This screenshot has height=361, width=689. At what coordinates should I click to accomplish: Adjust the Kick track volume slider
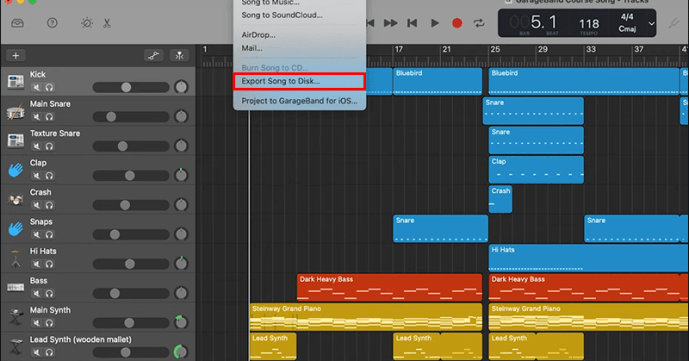click(x=131, y=87)
